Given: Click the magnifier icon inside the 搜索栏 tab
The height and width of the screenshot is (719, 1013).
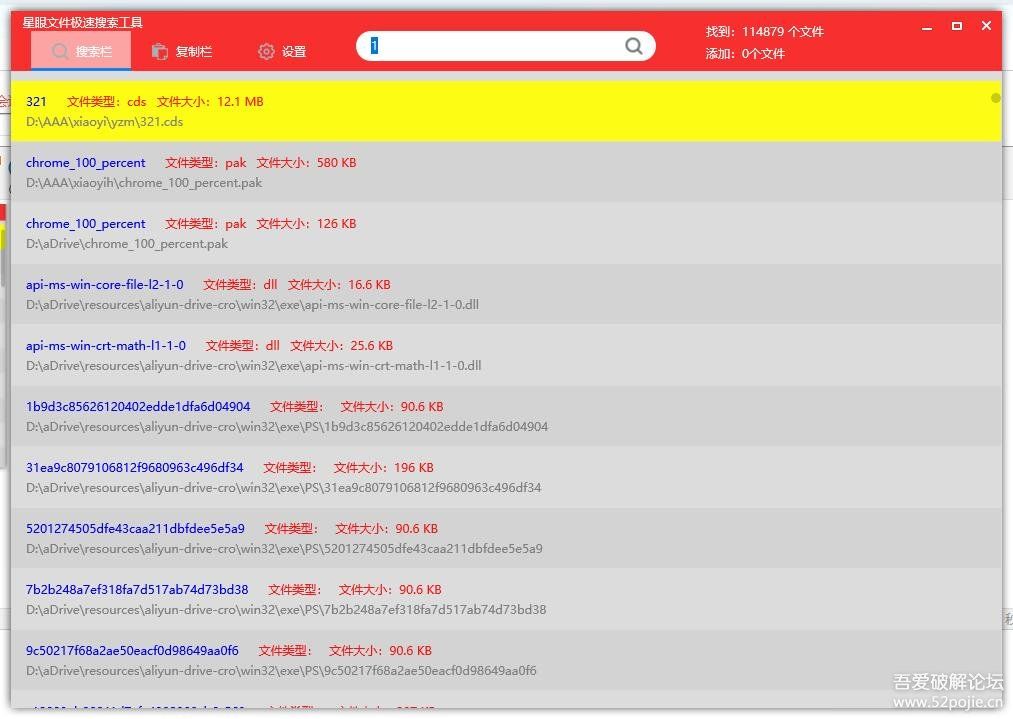Looking at the screenshot, I should click(60, 51).
